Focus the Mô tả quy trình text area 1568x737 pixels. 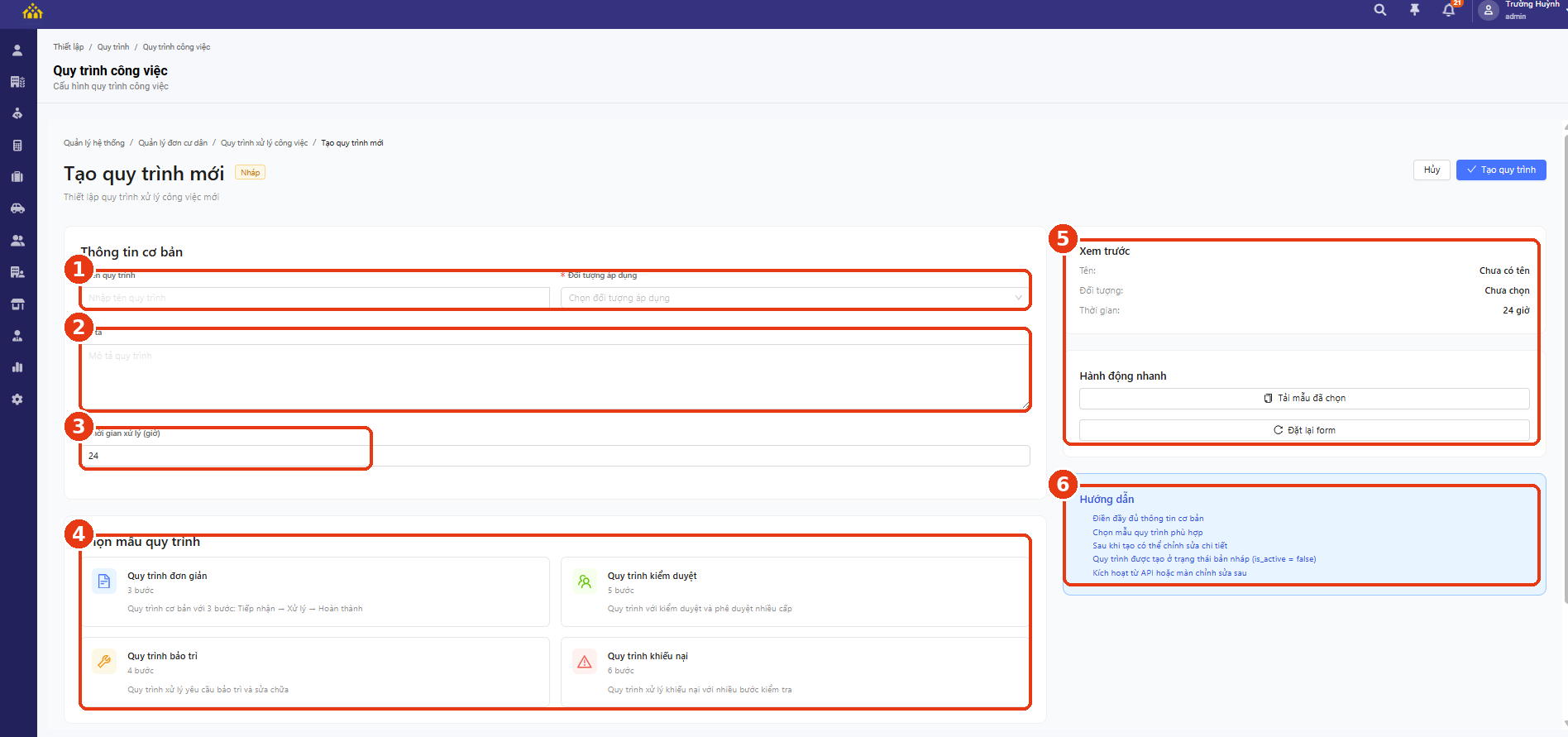[555, 377]
